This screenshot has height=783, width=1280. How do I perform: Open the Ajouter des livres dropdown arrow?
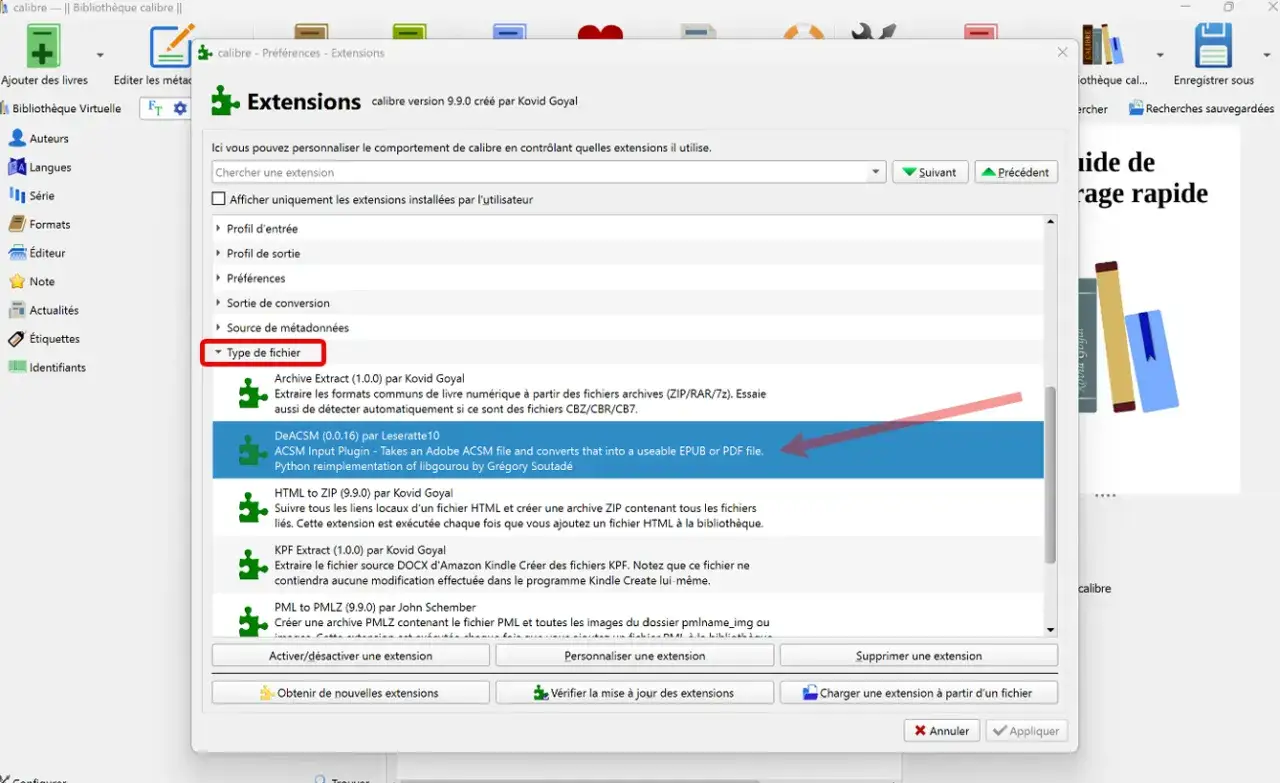pos(100,55)
